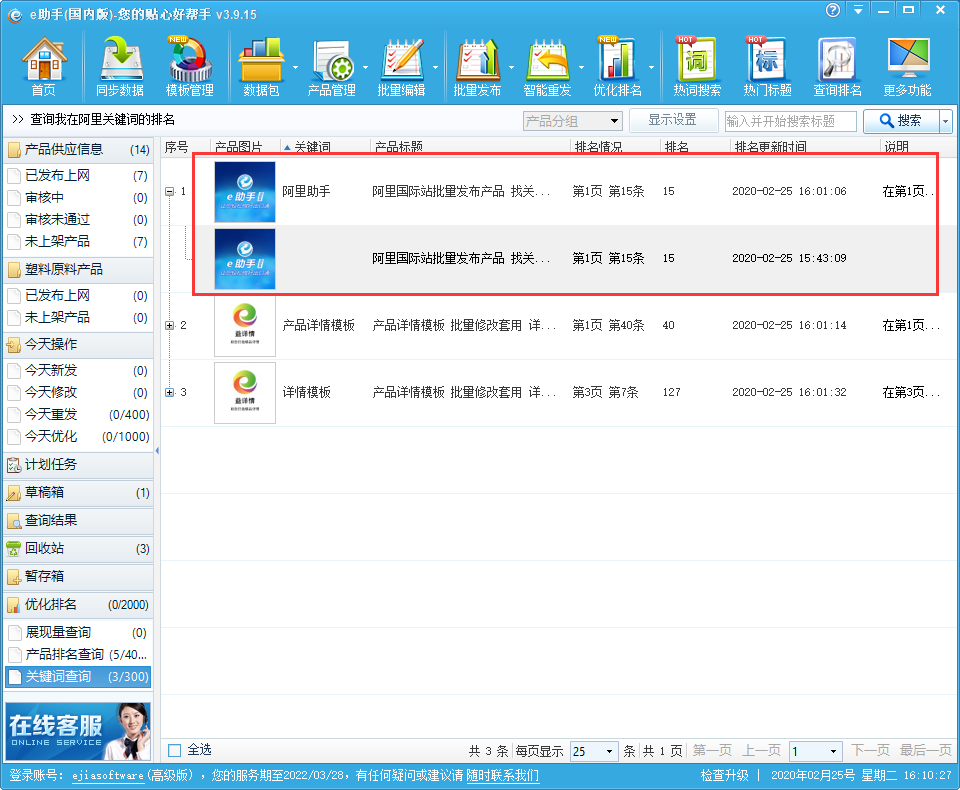This screenshot has width=960, height=790.
Task: Open 优化排名 ranking optimization tool
Action: 617,67
